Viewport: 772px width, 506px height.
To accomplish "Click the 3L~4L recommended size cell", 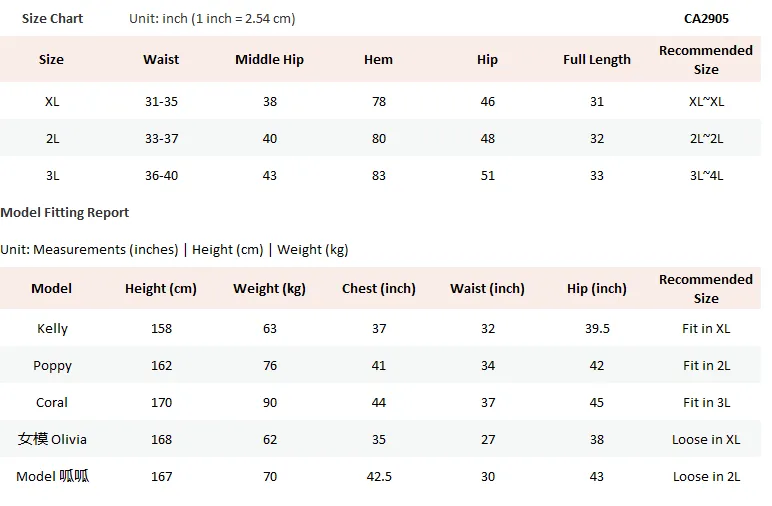I will pos(706,175).
